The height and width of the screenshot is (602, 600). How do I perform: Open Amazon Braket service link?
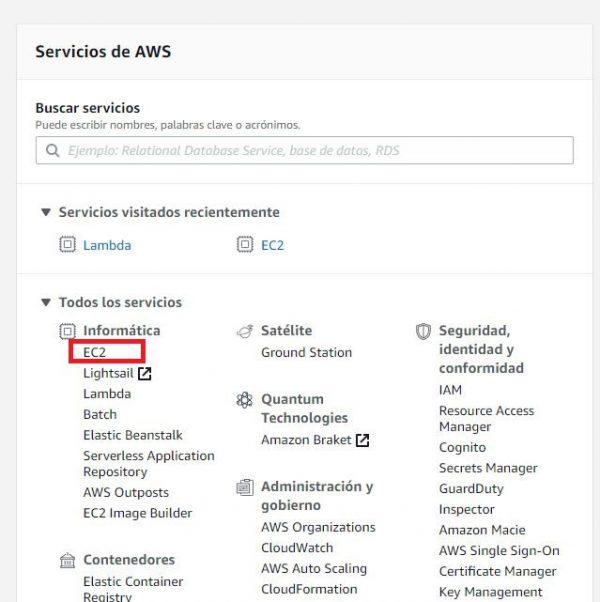pyautogui.click(x=306, y=440)
